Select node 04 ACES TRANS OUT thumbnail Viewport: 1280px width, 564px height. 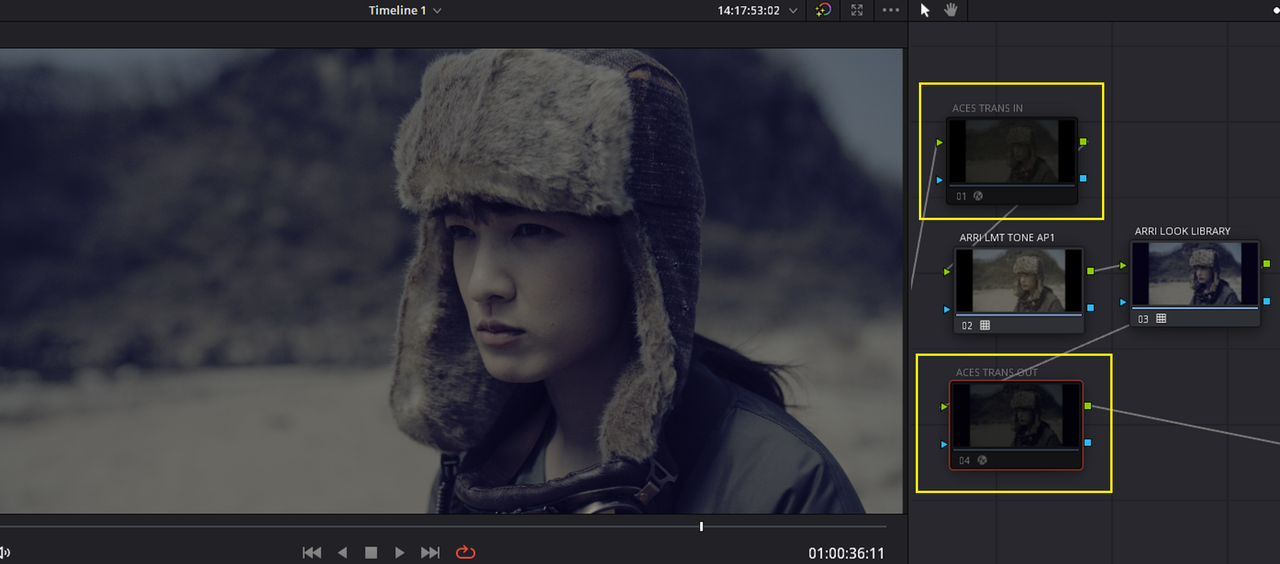1016,415
